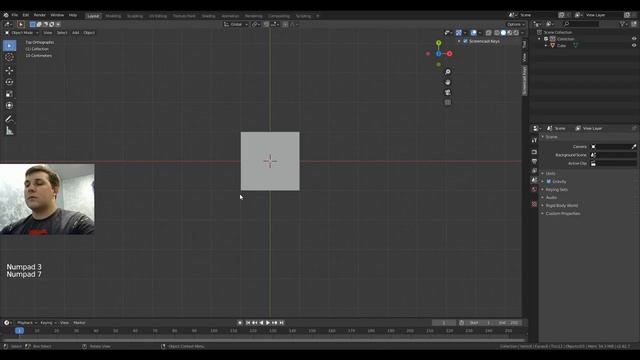
Task: Click Camera field eyedropper icon
Action: click(634, 147)
